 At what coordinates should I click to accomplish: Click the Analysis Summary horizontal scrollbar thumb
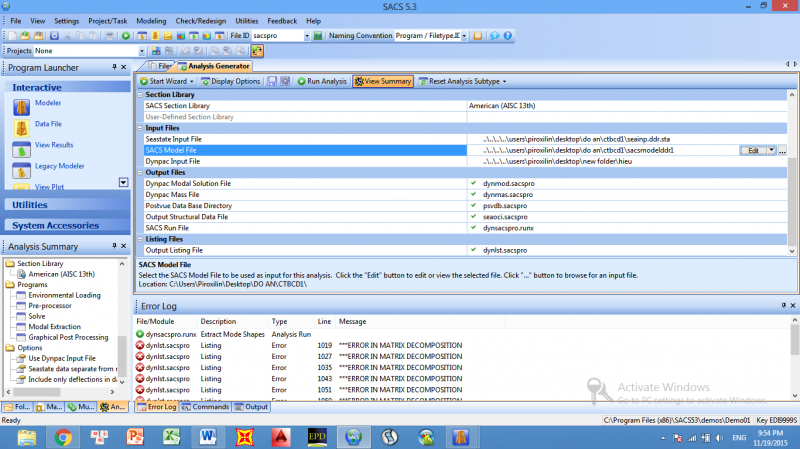pos(37,392)
